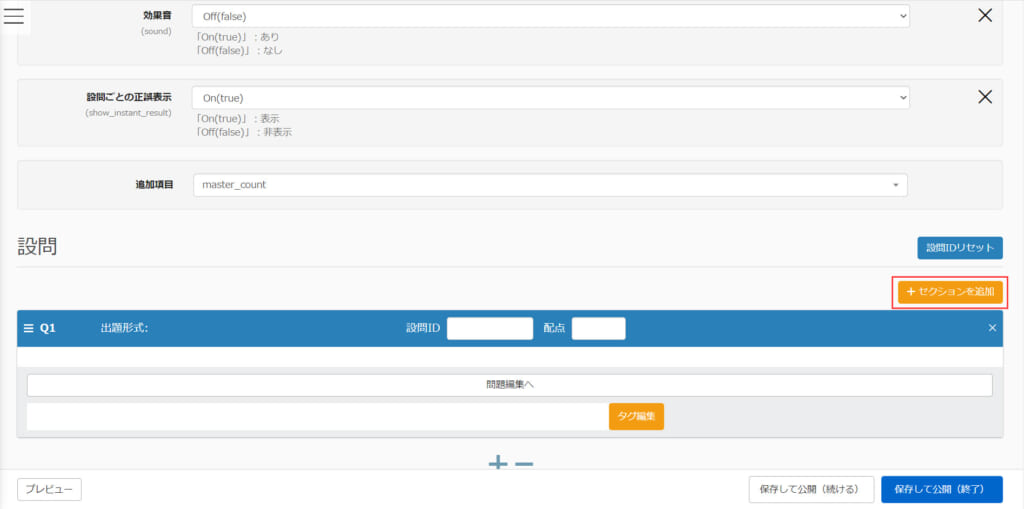This screenshot has width=1024, height=509.
Task: Go to 問題編集へ
Action: point(509,385)
